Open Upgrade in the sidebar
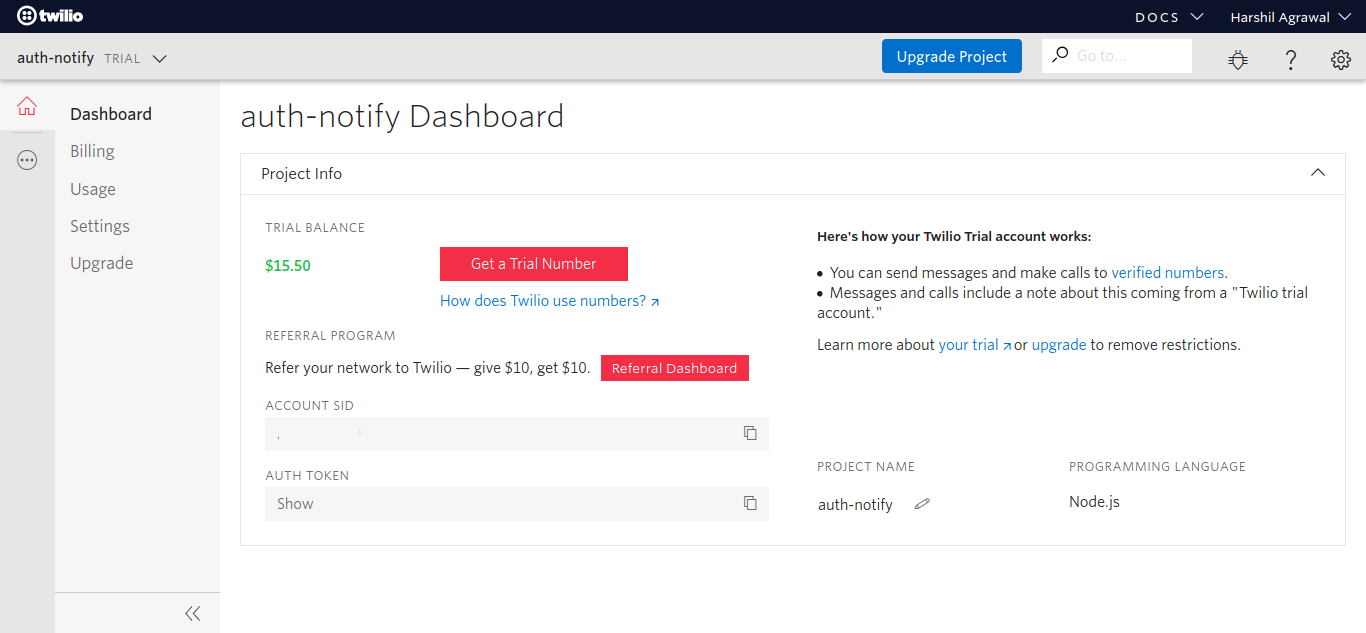Screen dimensions: 1366x633 click(x=102, y=263)
